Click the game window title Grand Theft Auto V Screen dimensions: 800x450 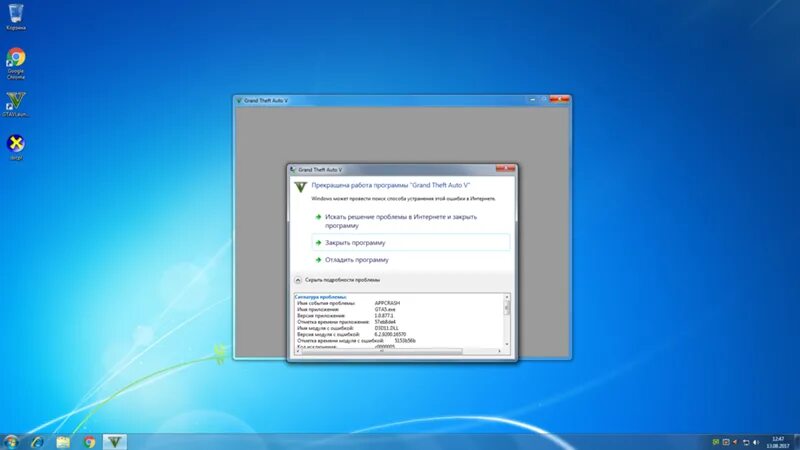click(x=266, y=101)
